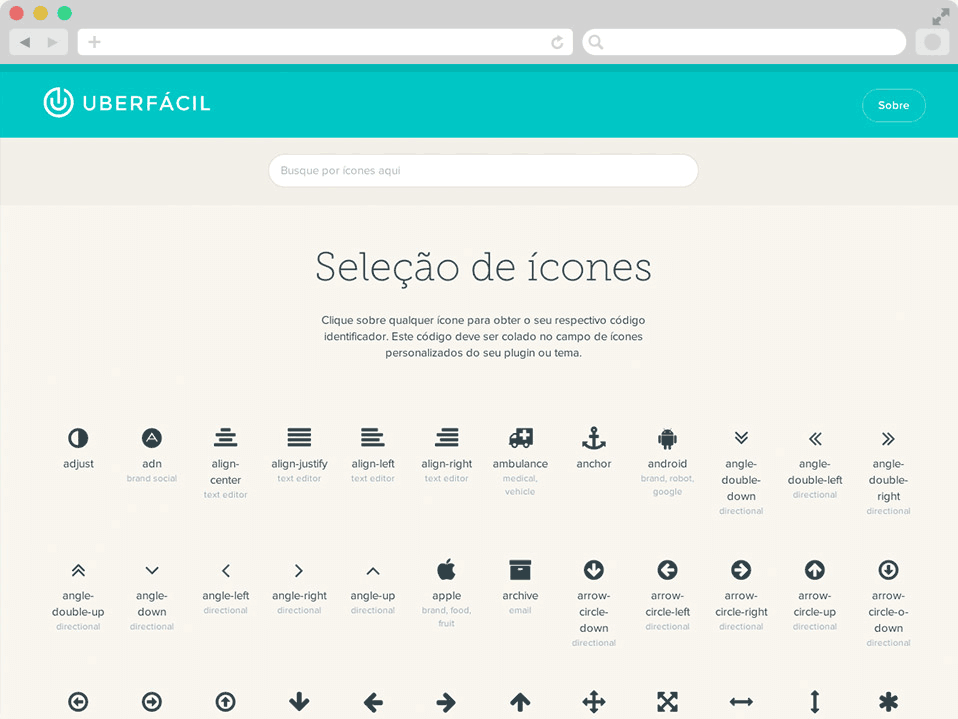Select the archive box icon
Viewport: 958px width, 719px height.
click(520, 570)
